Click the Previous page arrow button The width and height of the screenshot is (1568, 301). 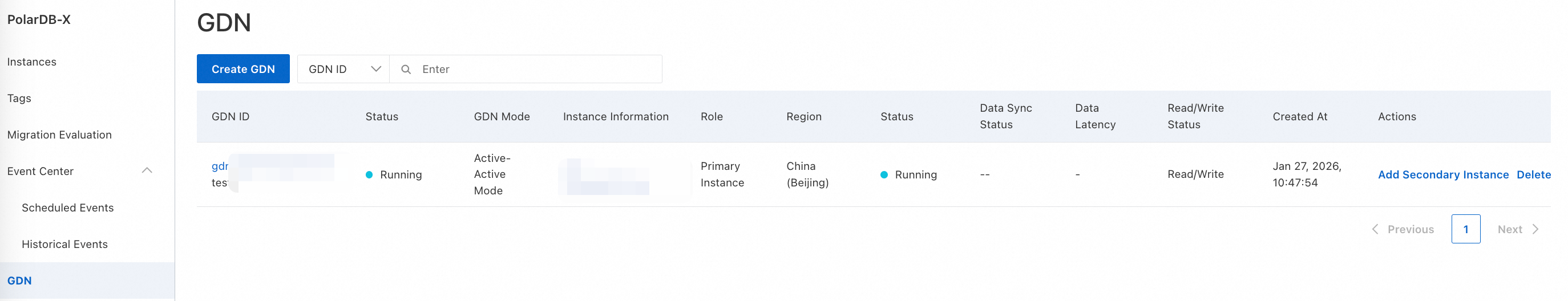[x=1403, y=229]
